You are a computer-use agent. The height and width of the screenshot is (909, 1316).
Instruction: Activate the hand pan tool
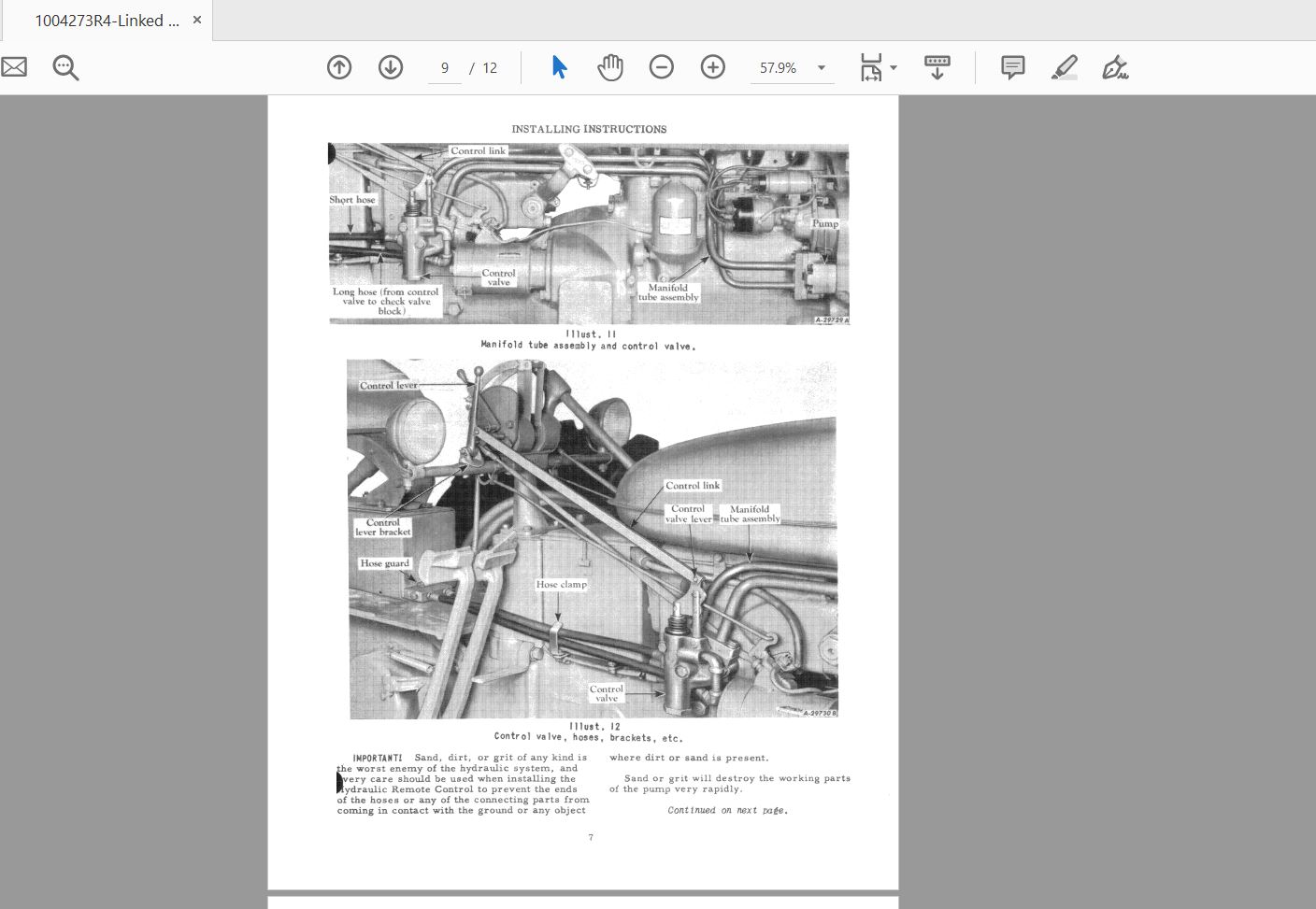pyautogui.click(x=610, y=67)
